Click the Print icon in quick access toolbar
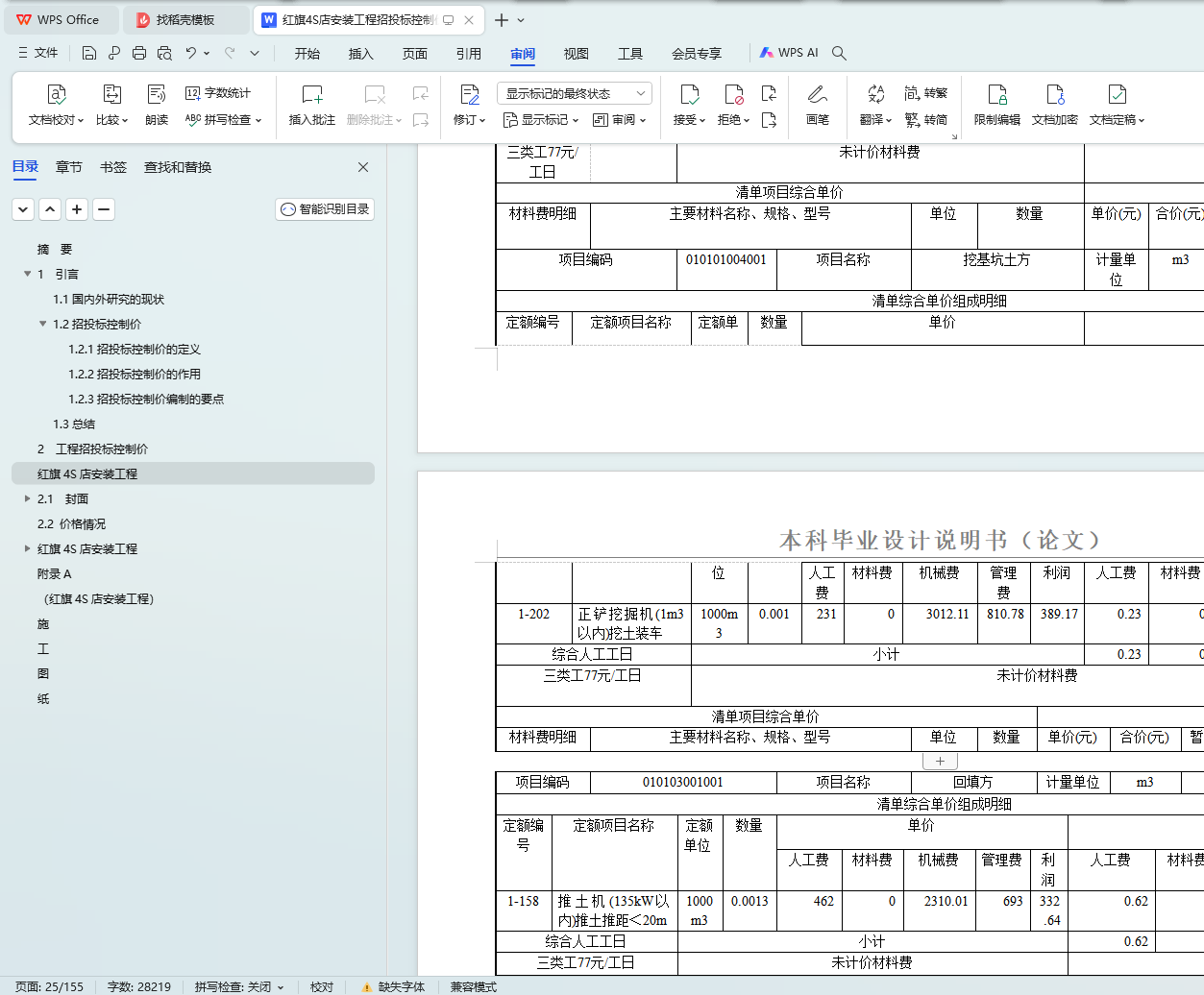This screenshot has width=1204, height=995. (139, 53)
